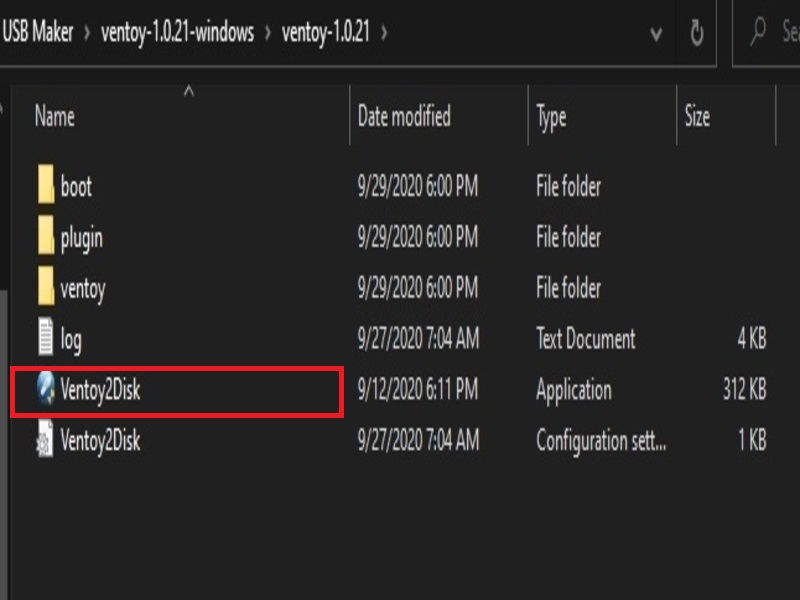This screenshot has width=800, height=600.
Task: Sort files by Size column
Action: [x=697, y=116]
